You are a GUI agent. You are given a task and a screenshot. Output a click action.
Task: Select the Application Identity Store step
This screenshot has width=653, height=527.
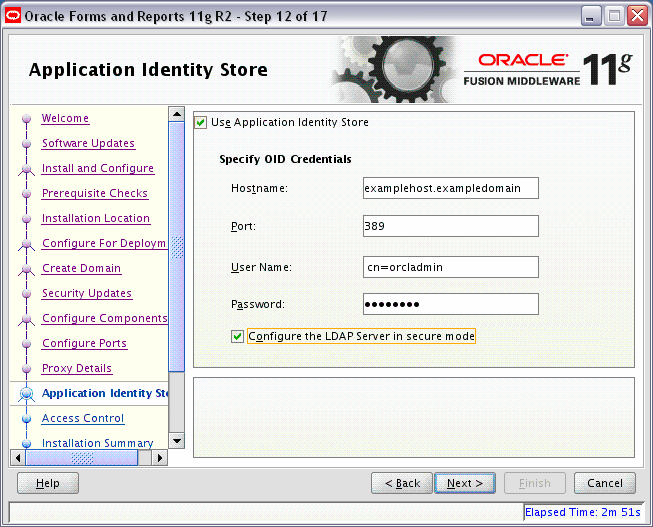pos(105,393)
